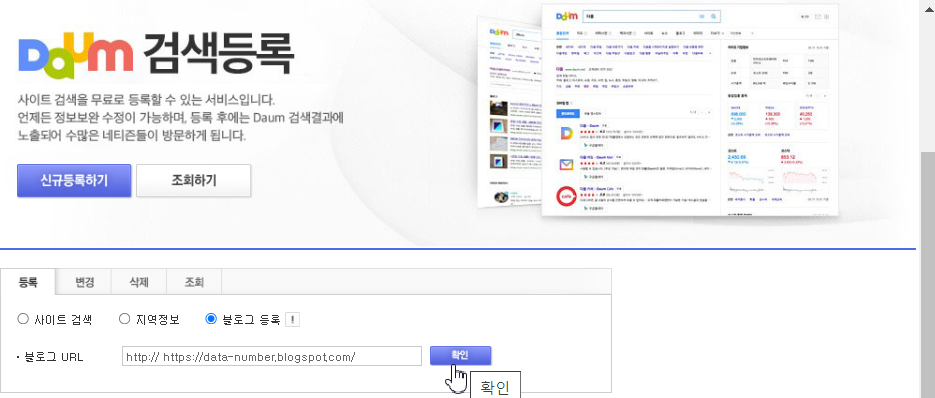
Task: Select the 블로그 등록 radio button
Action: pyautogui.click(x=210, y=319)
